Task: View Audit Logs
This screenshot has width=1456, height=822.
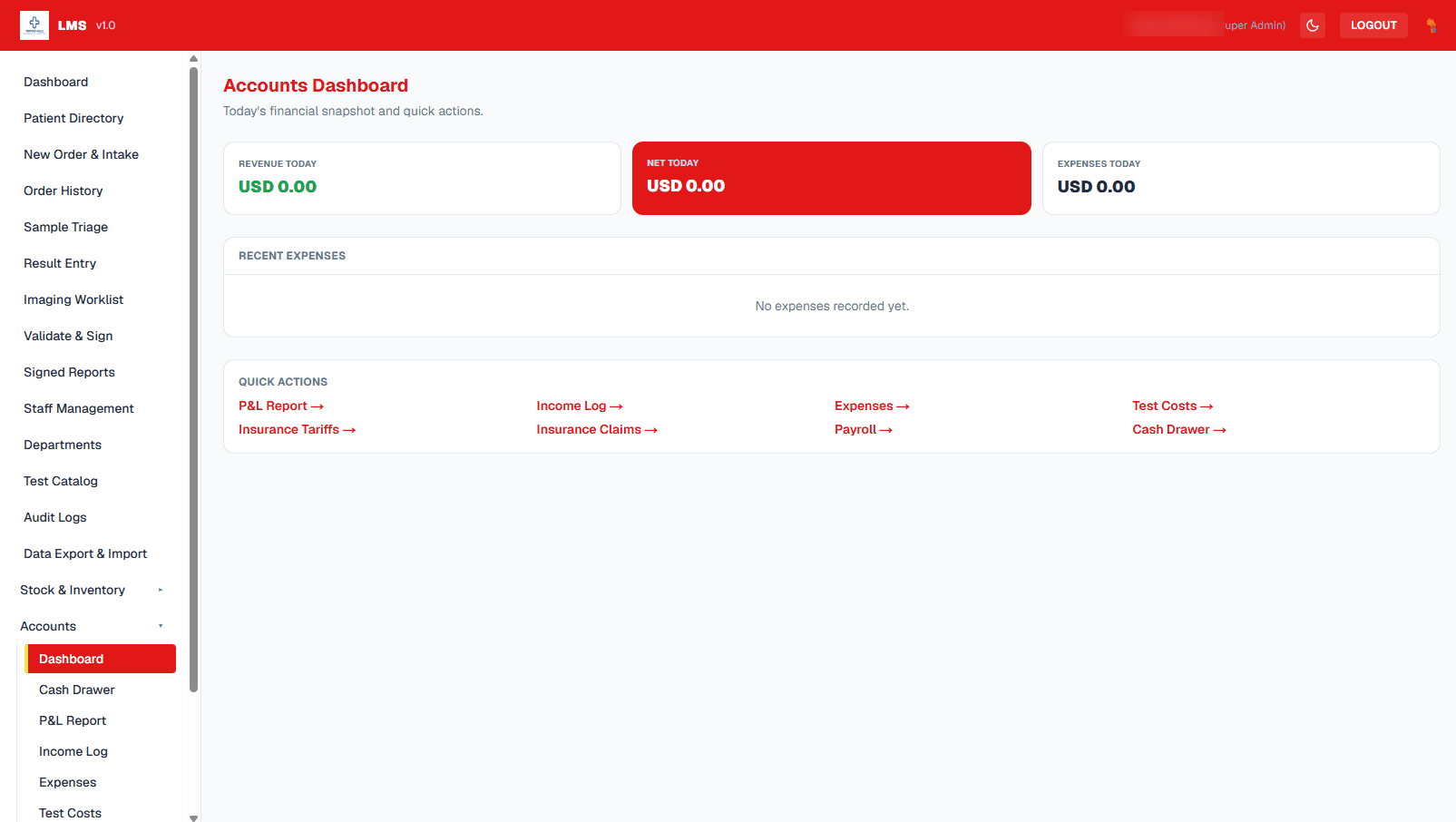Action: point(55,517)
